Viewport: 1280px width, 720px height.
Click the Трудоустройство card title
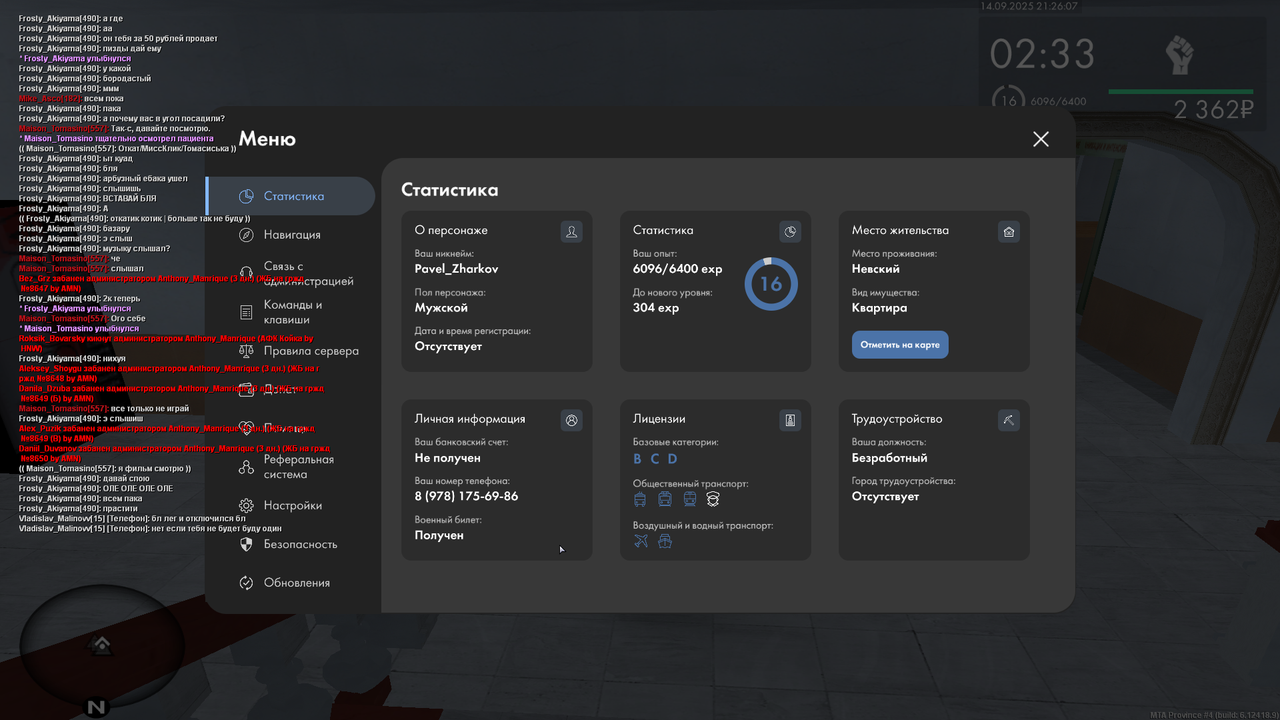(897, 419)
